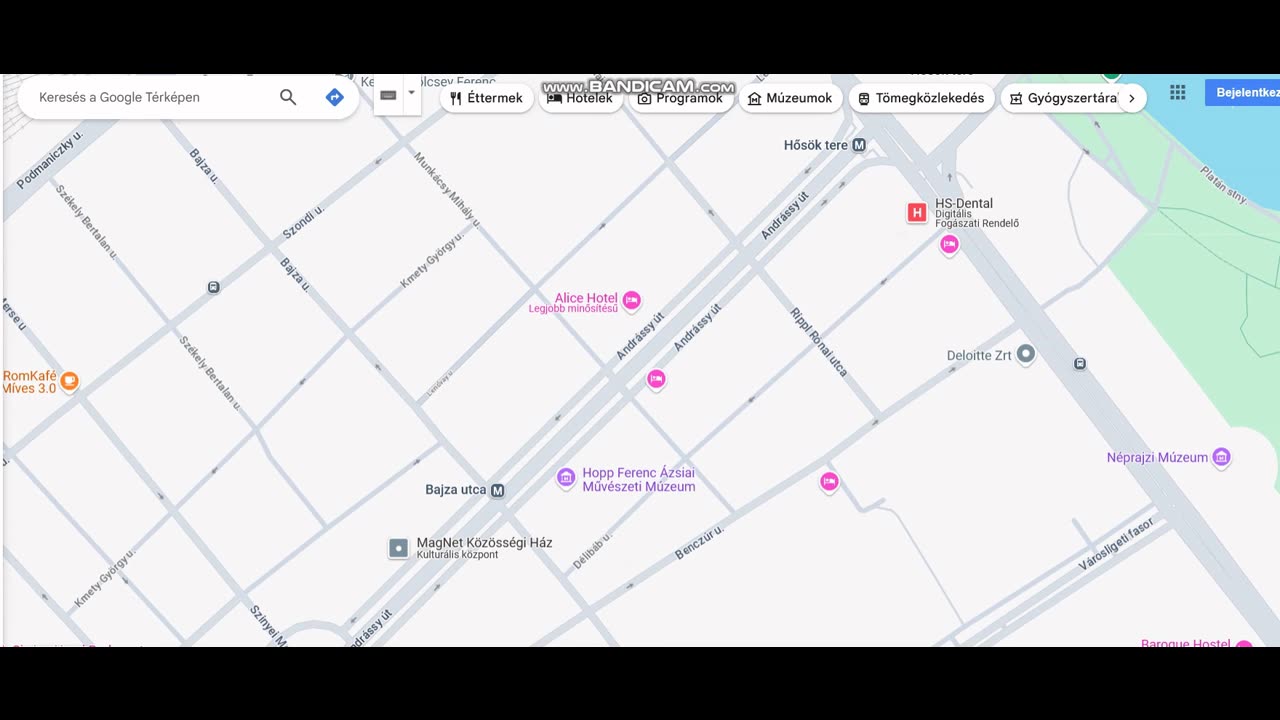The image size is (1280, 720).
Task: Focus the Keresés a Google Térképen search field
Action: [x=150, y=97]
